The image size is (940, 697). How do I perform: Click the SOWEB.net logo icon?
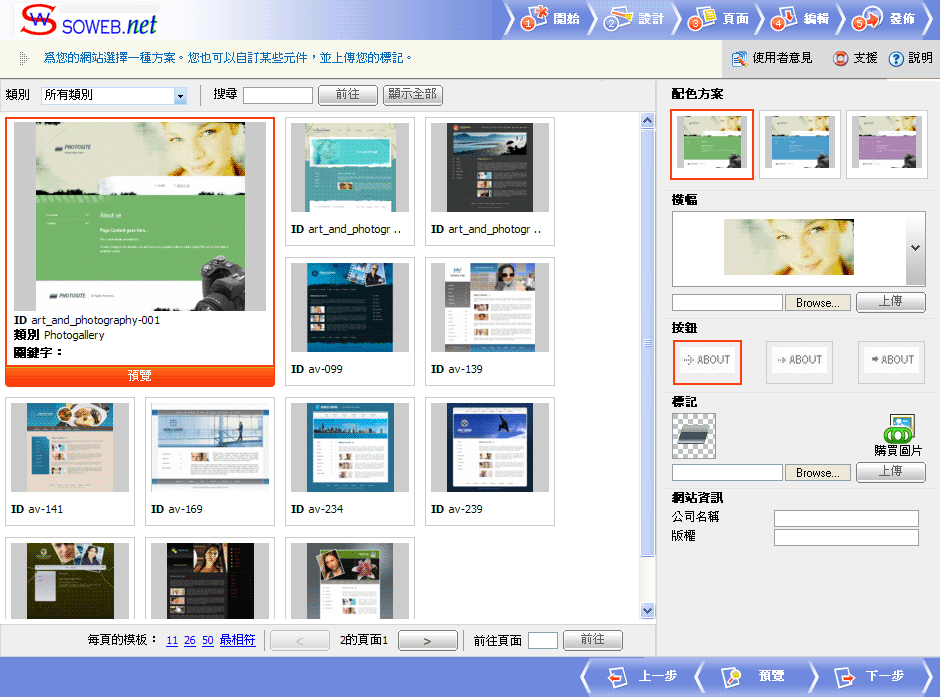tap(38, 20)
